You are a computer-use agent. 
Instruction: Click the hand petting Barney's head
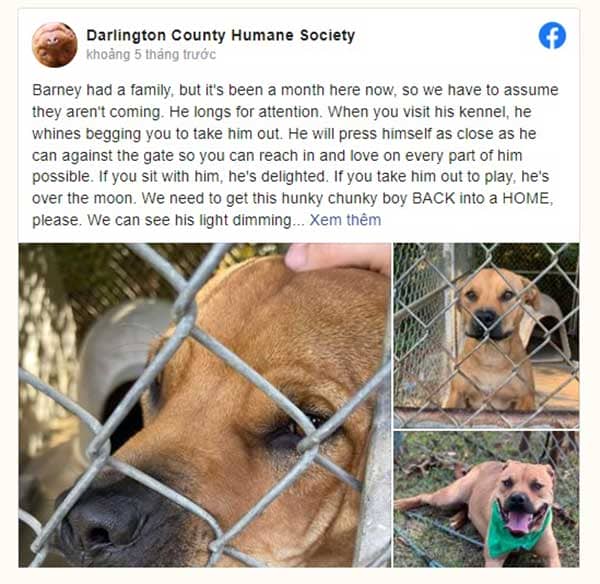337,258
